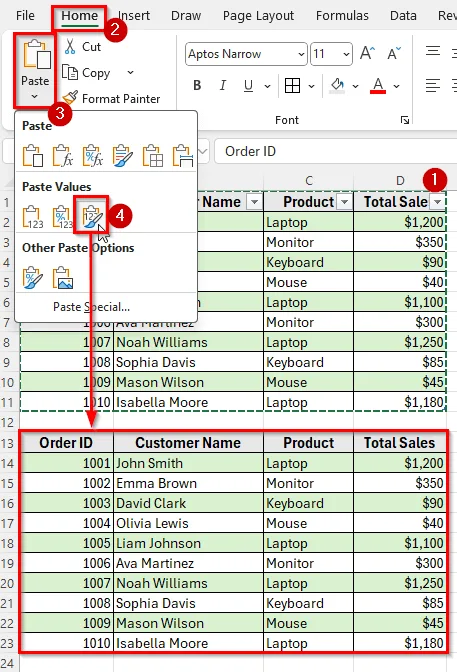Screen dimensions: 457x672
Task: Open Total Sales column filter dropdown
Action: (x=438, y=202)
